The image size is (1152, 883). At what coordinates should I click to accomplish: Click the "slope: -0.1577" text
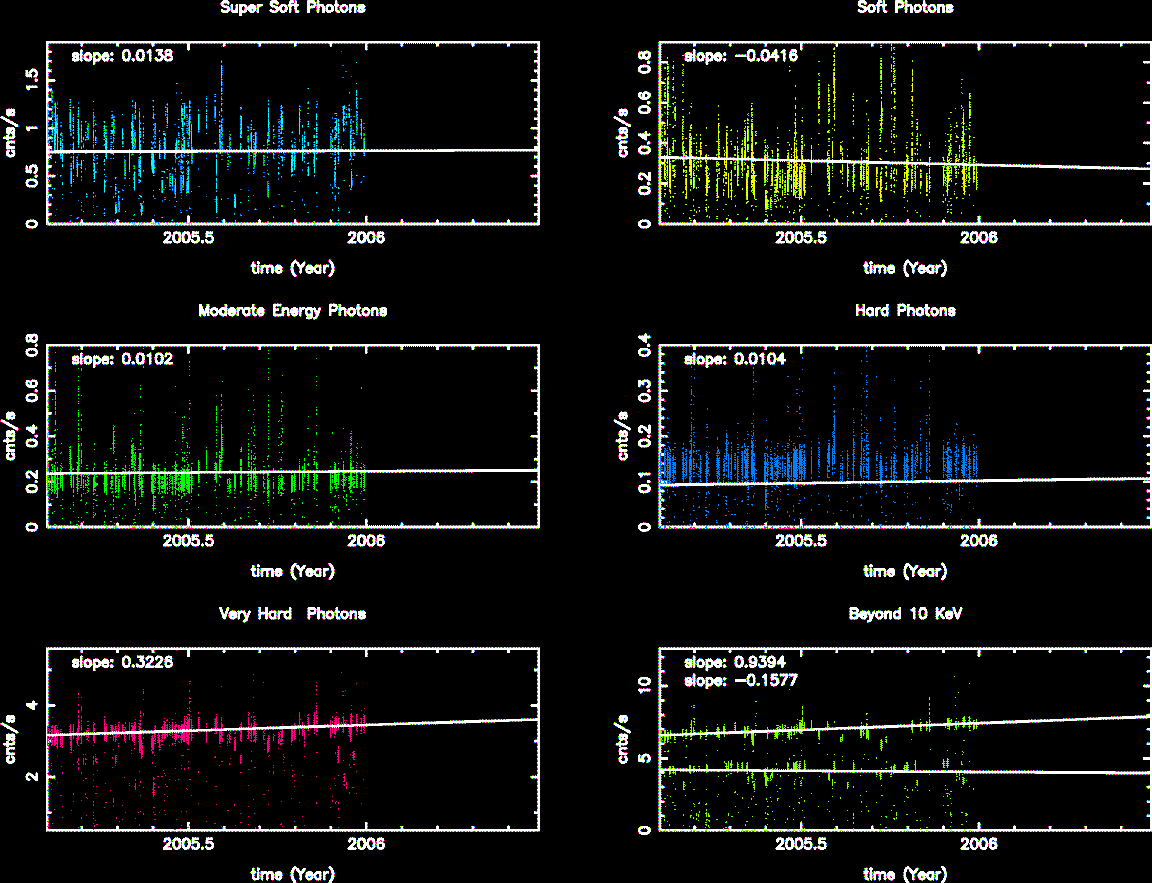point(740,680)
